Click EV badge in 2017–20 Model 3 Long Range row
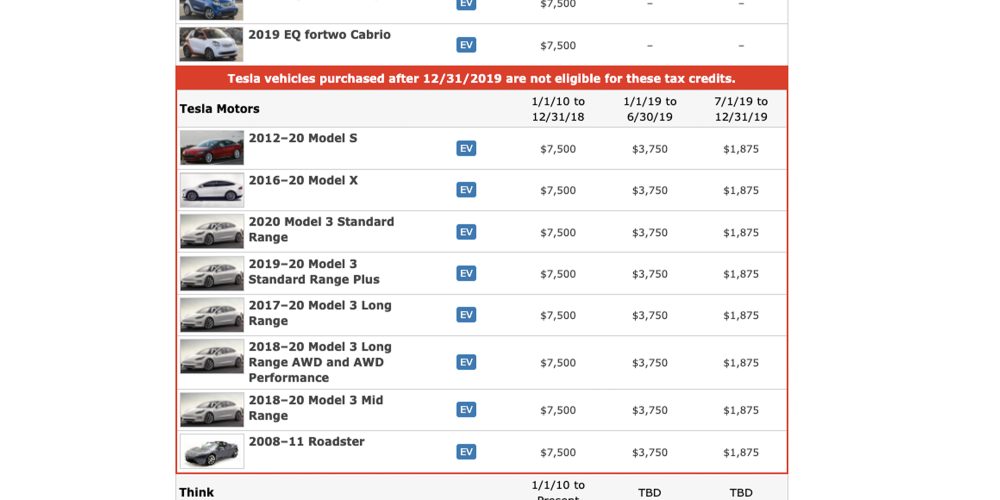Image resolution: width=1000 pixels, height=500 pixels. pyautogui.click(x=466, y=315)
